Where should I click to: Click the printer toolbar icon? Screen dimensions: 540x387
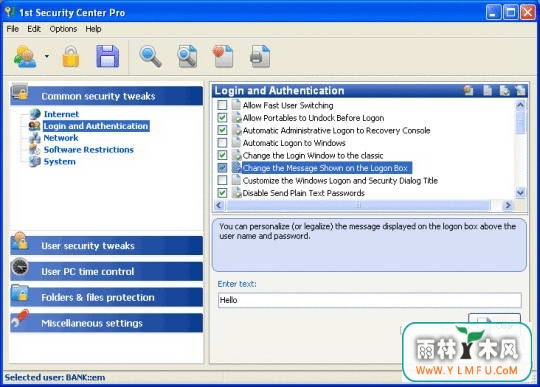260,56
